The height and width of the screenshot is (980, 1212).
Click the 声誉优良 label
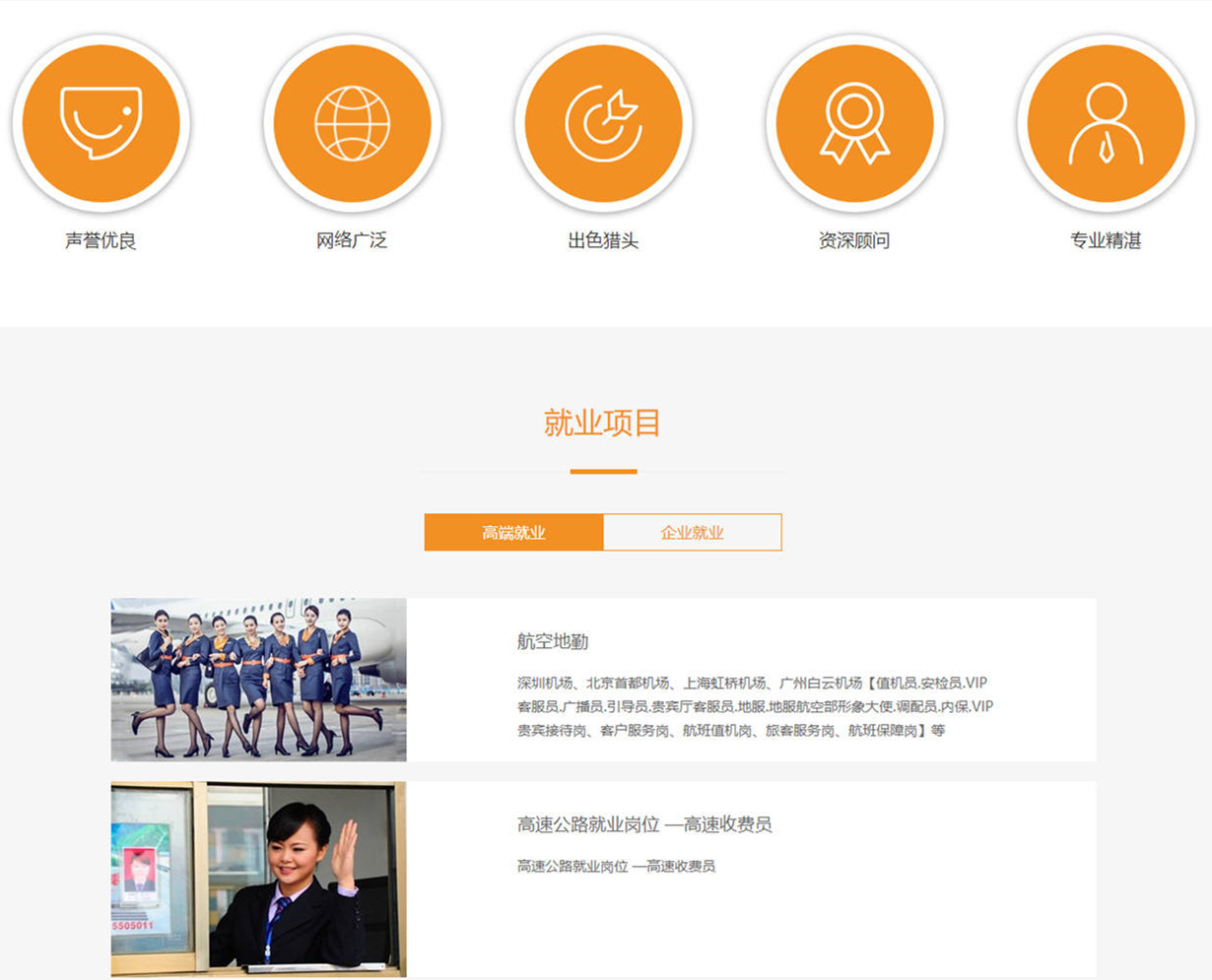(x=101, y=240)
